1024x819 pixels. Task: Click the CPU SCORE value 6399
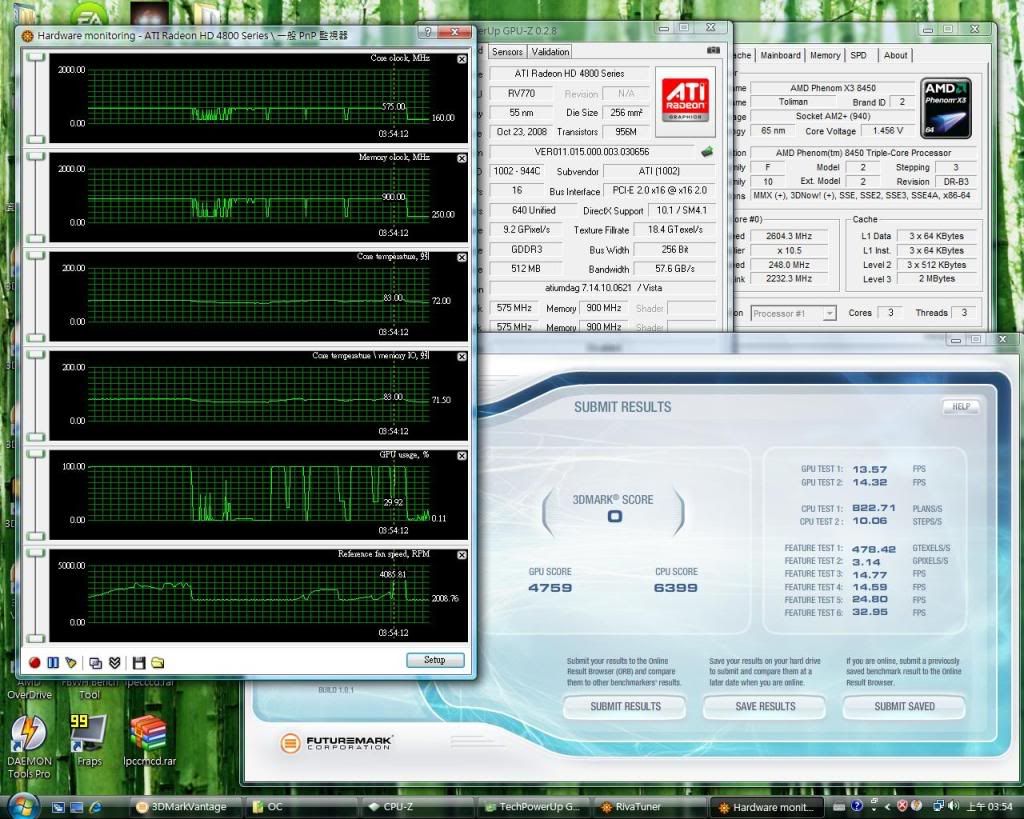pyautogui.click(x=675, y=588)
